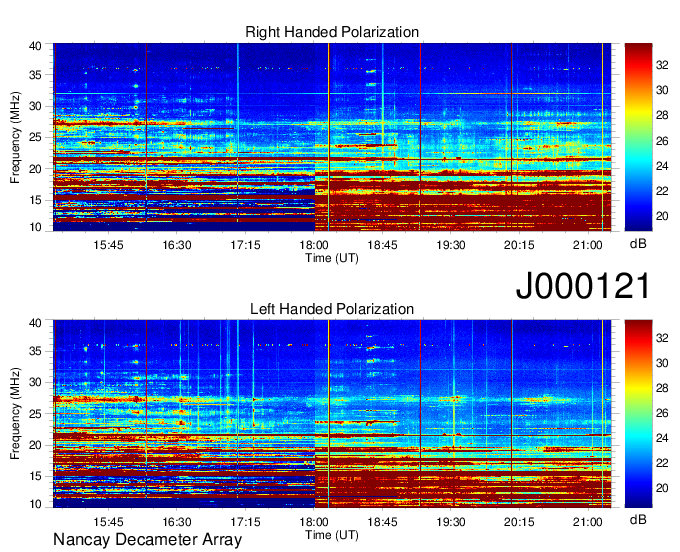Click 35 MHz tick on Right Handed plot
The height and width of the screenshot is (552, 680).
point(35,75)
